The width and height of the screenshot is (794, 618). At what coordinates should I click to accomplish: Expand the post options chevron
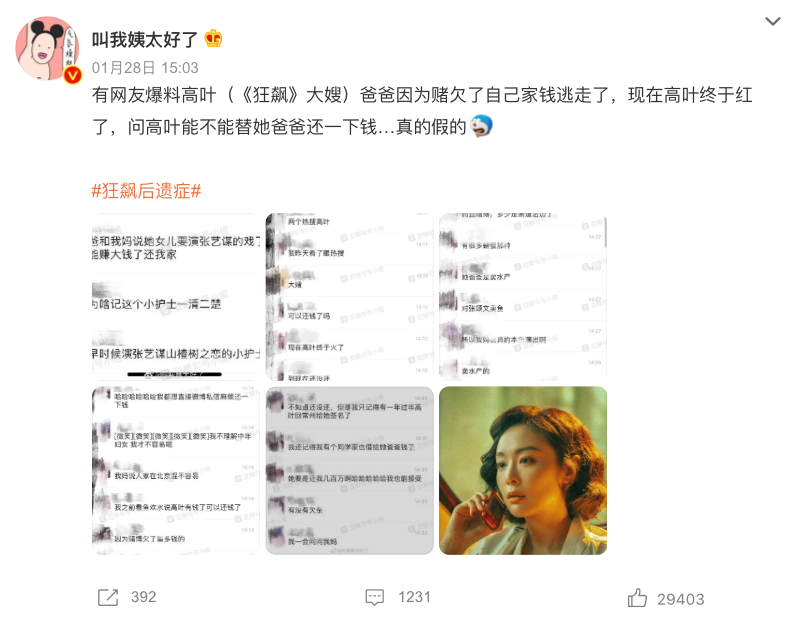click(x=772, y=21)
